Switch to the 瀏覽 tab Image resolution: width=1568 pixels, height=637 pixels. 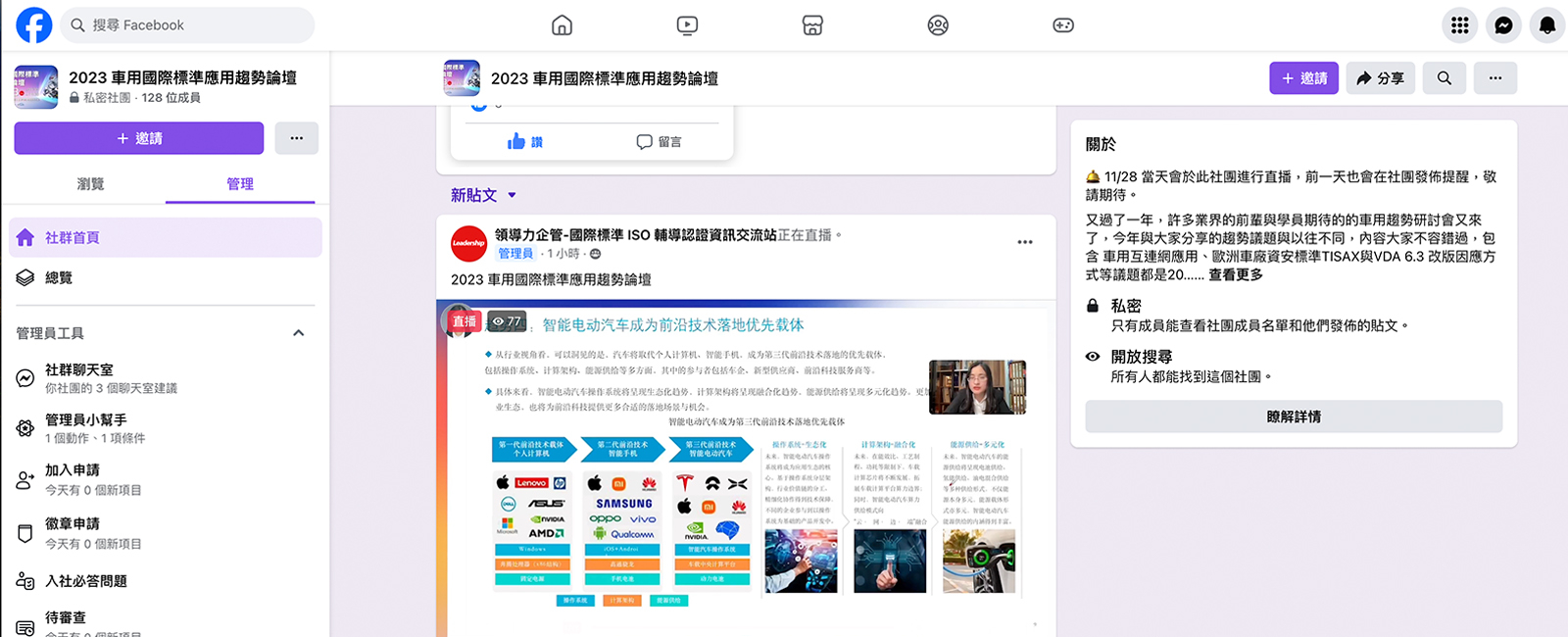tap(90, 184)
